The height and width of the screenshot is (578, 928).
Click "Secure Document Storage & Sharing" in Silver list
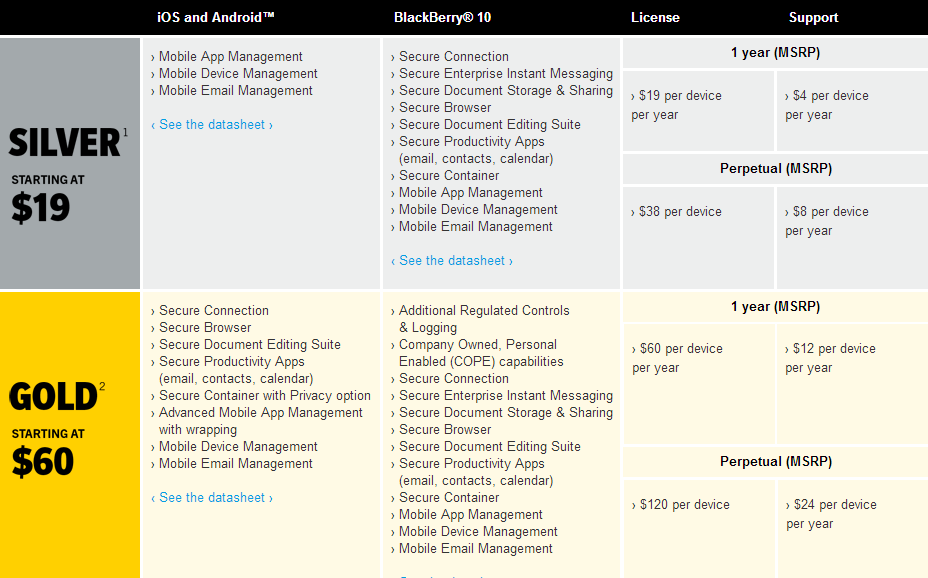pos(505,91)
